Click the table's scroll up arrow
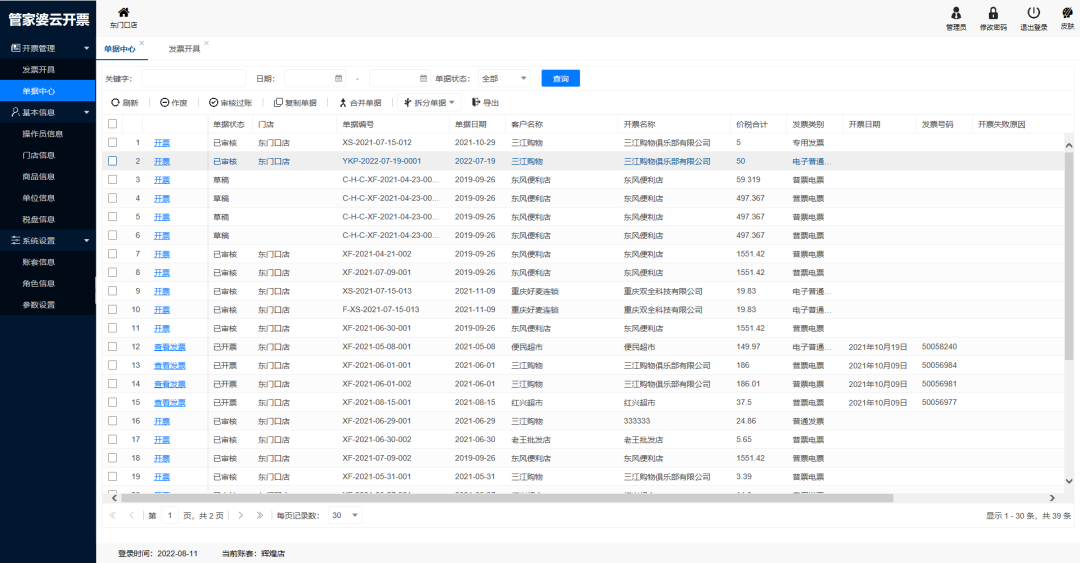 coord(1069,145)
